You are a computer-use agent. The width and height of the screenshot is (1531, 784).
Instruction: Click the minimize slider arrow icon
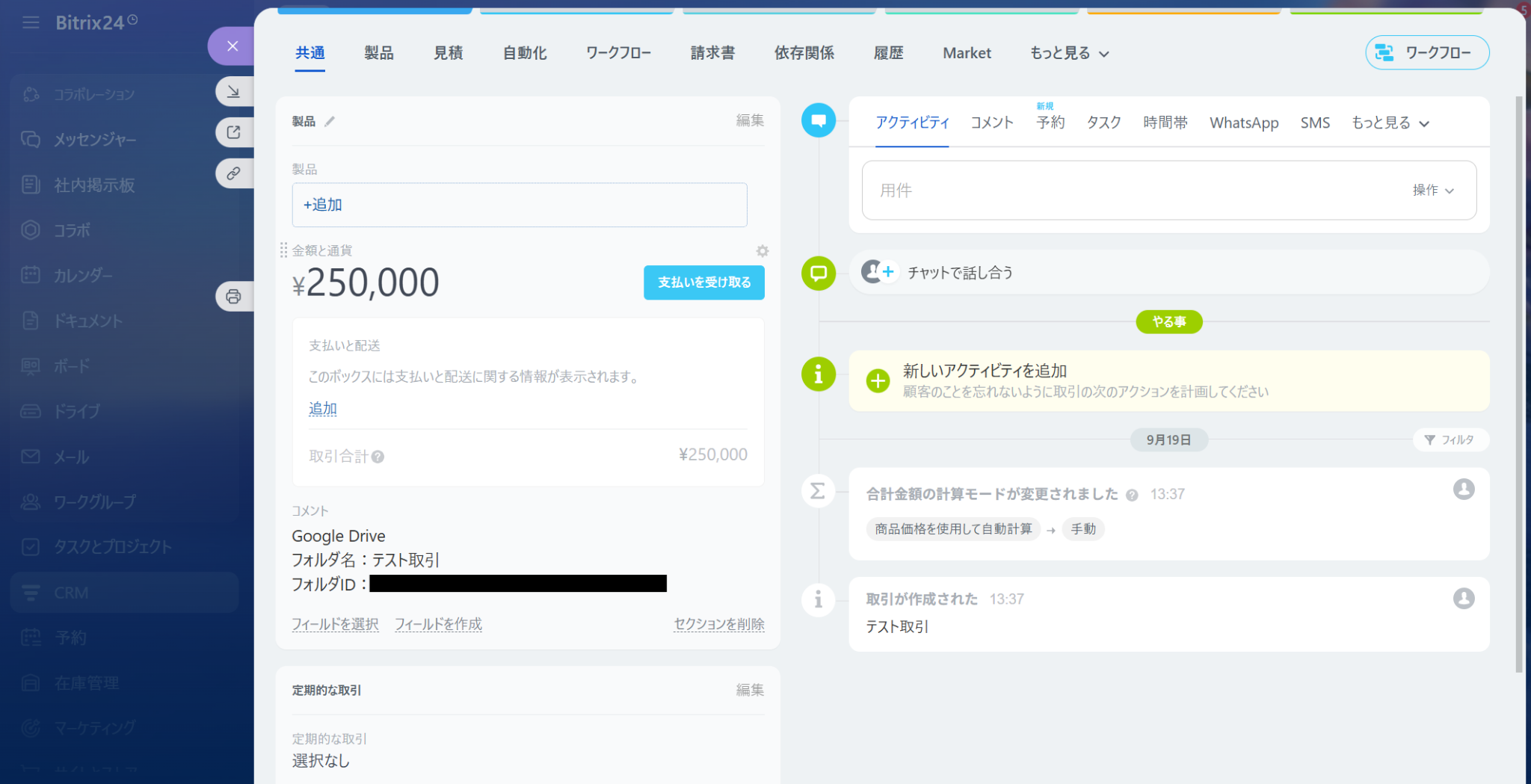click(x=233, y=91)
